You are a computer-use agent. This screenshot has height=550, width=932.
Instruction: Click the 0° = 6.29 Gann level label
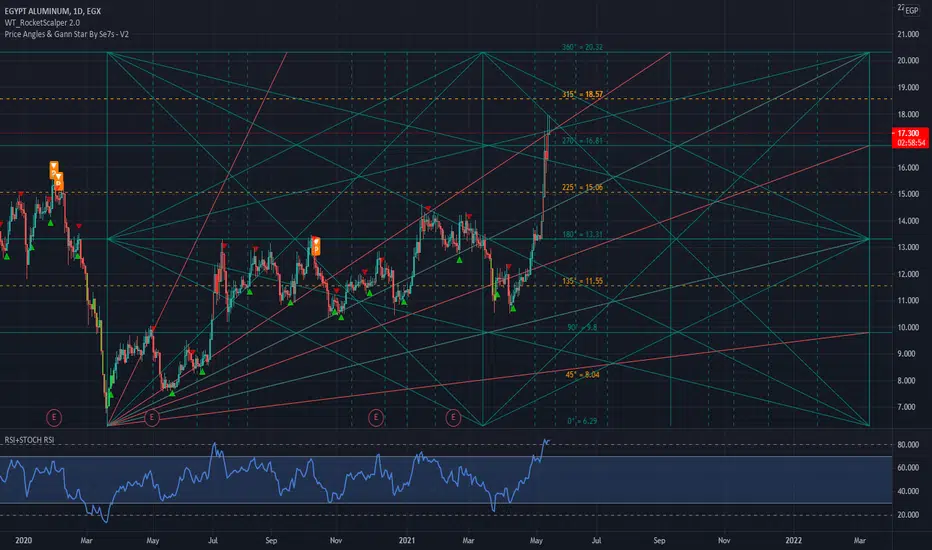[x=582, y=421]
